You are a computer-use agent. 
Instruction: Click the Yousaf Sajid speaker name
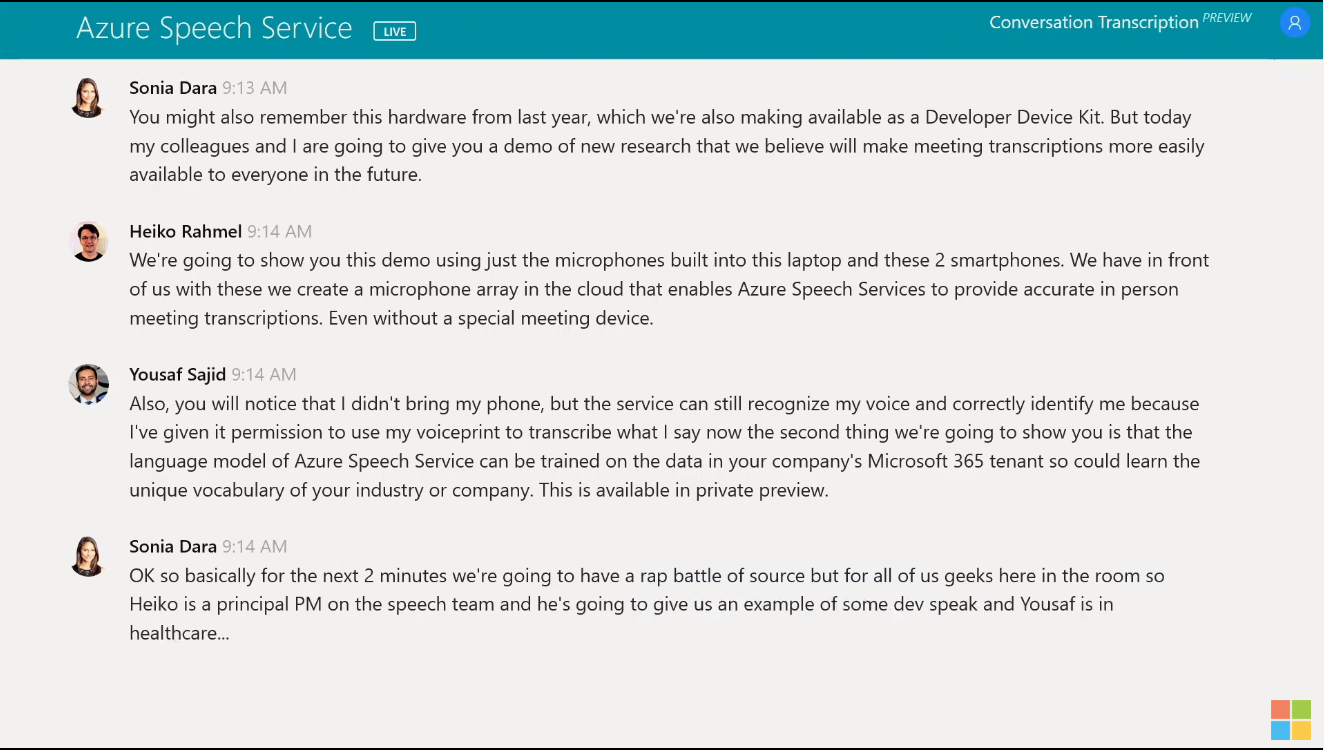(177, 374)
